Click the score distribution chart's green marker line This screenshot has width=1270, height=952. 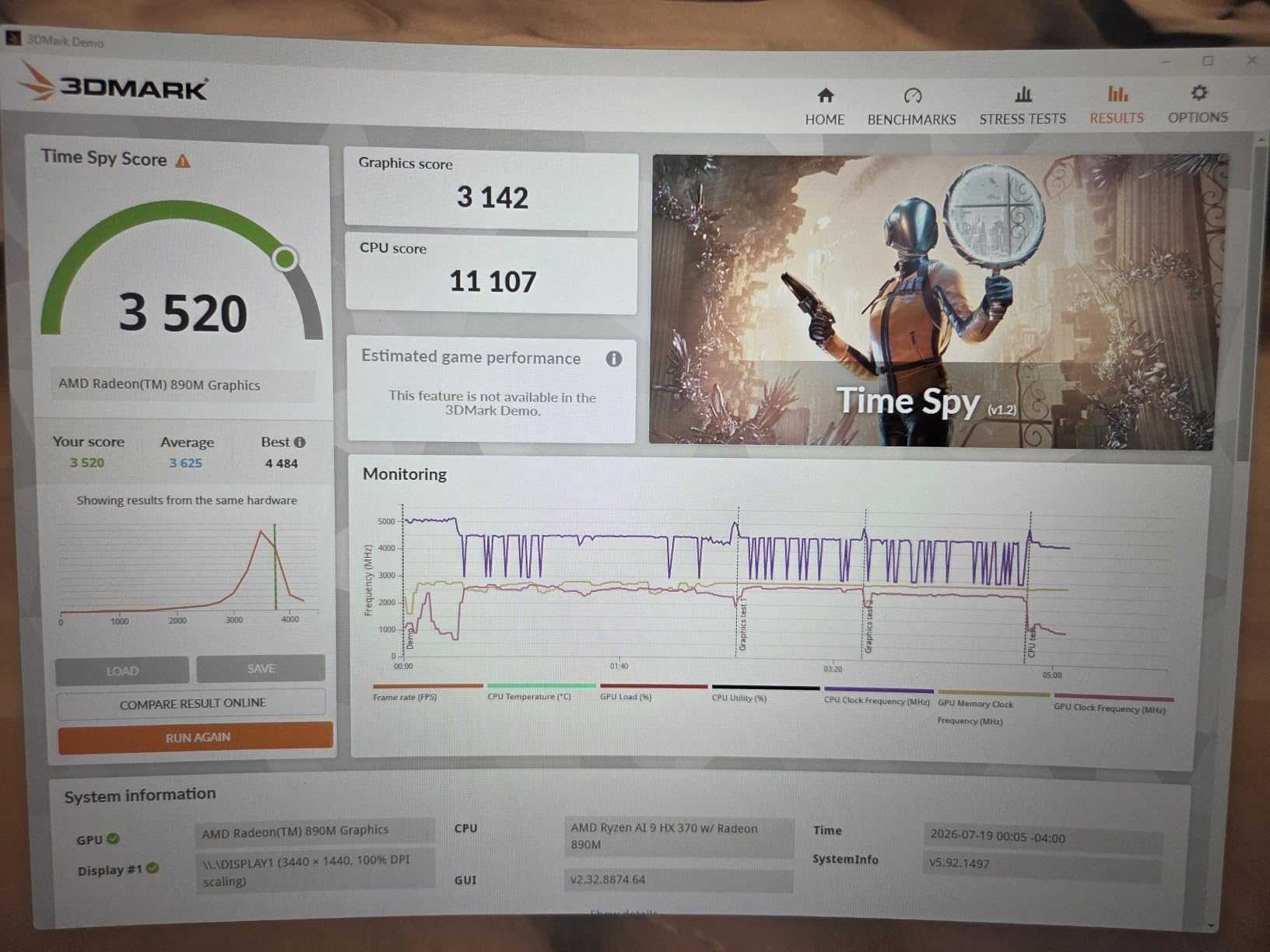click(x=275, y=567)
